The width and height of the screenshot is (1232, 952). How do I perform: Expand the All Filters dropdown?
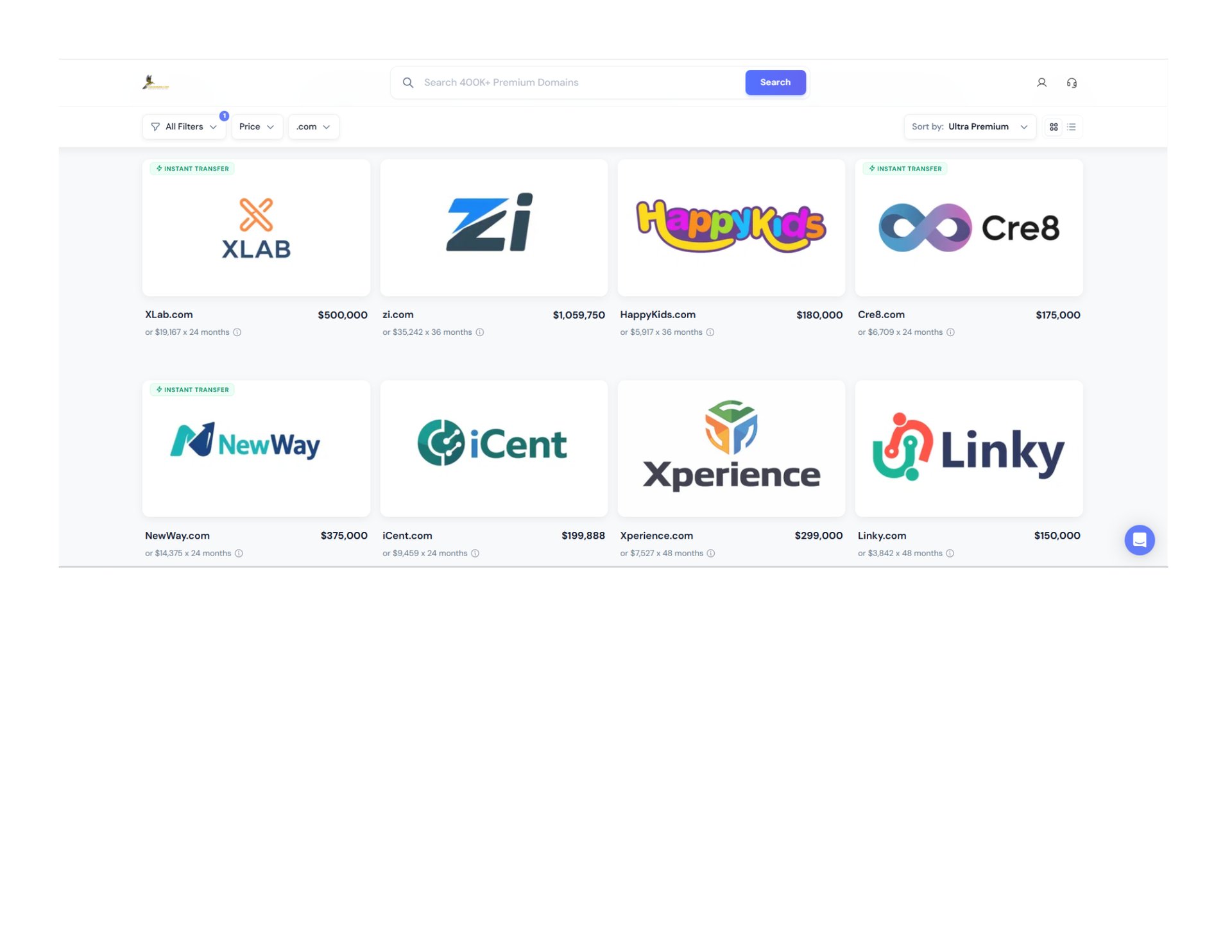click(x=184, y=127)
